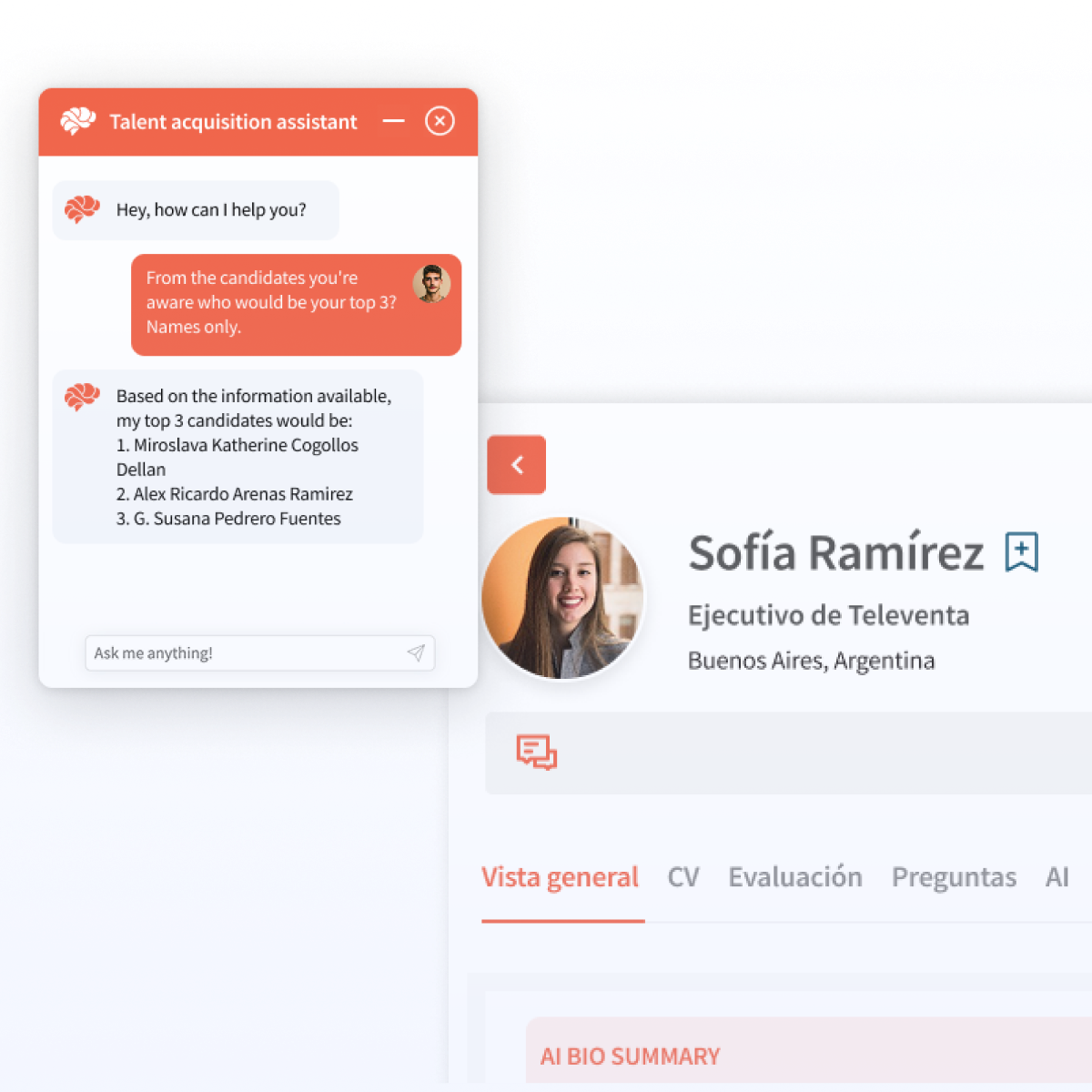
Task: Close the Talent acquisition assistant chat
Action: [x=440, y=121]
